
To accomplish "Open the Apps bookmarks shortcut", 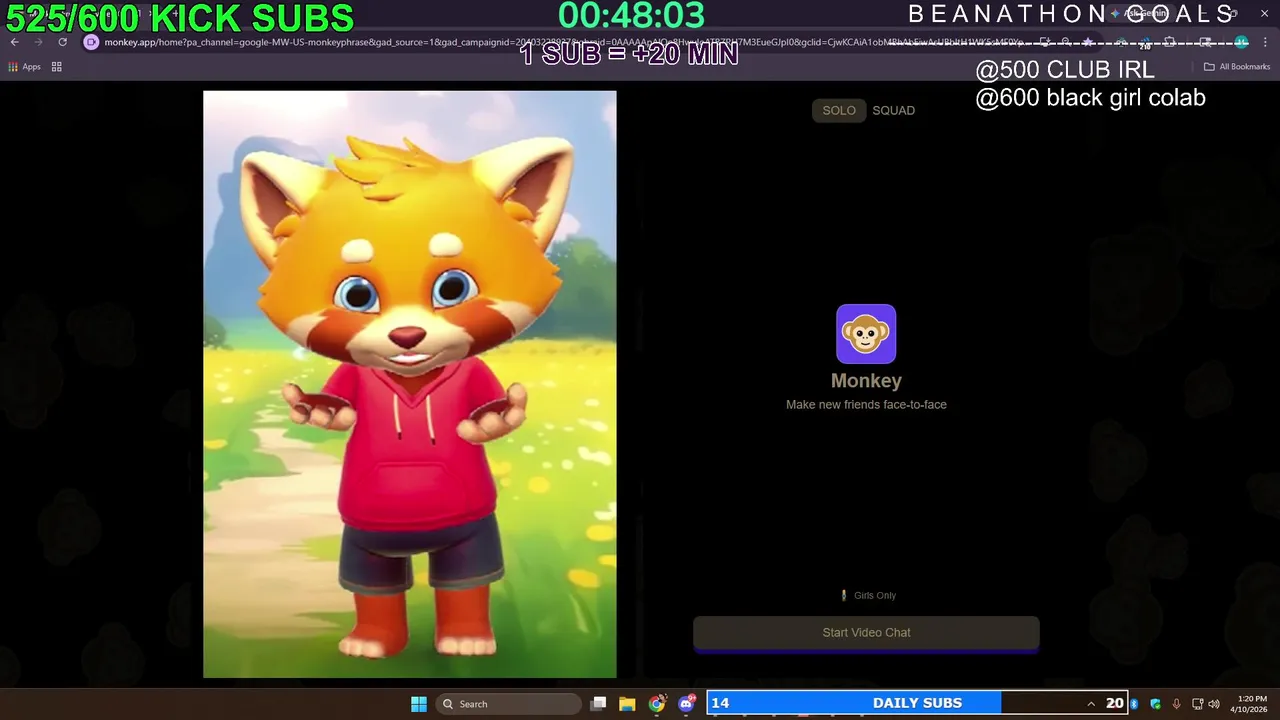I will pyautogui.click(x=25, y=67).
